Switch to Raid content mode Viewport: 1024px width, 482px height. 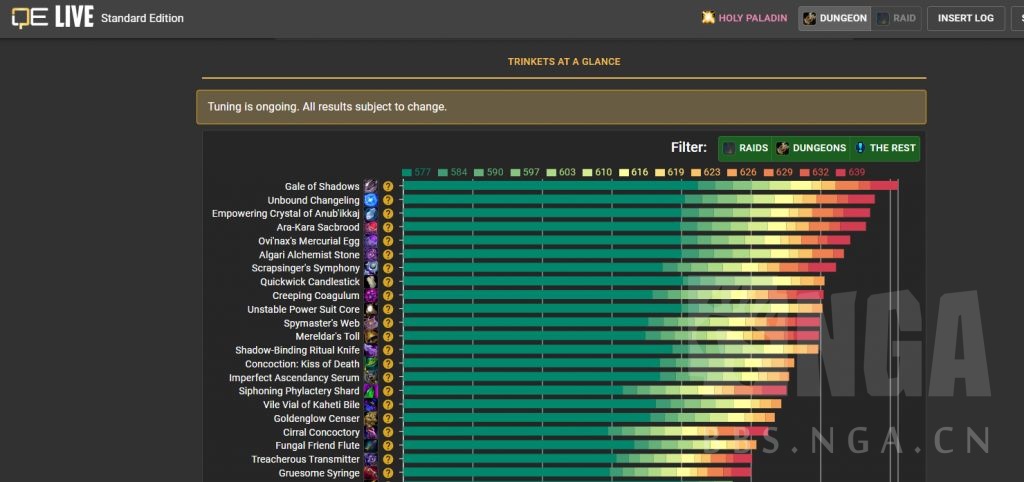coord(896,18)
